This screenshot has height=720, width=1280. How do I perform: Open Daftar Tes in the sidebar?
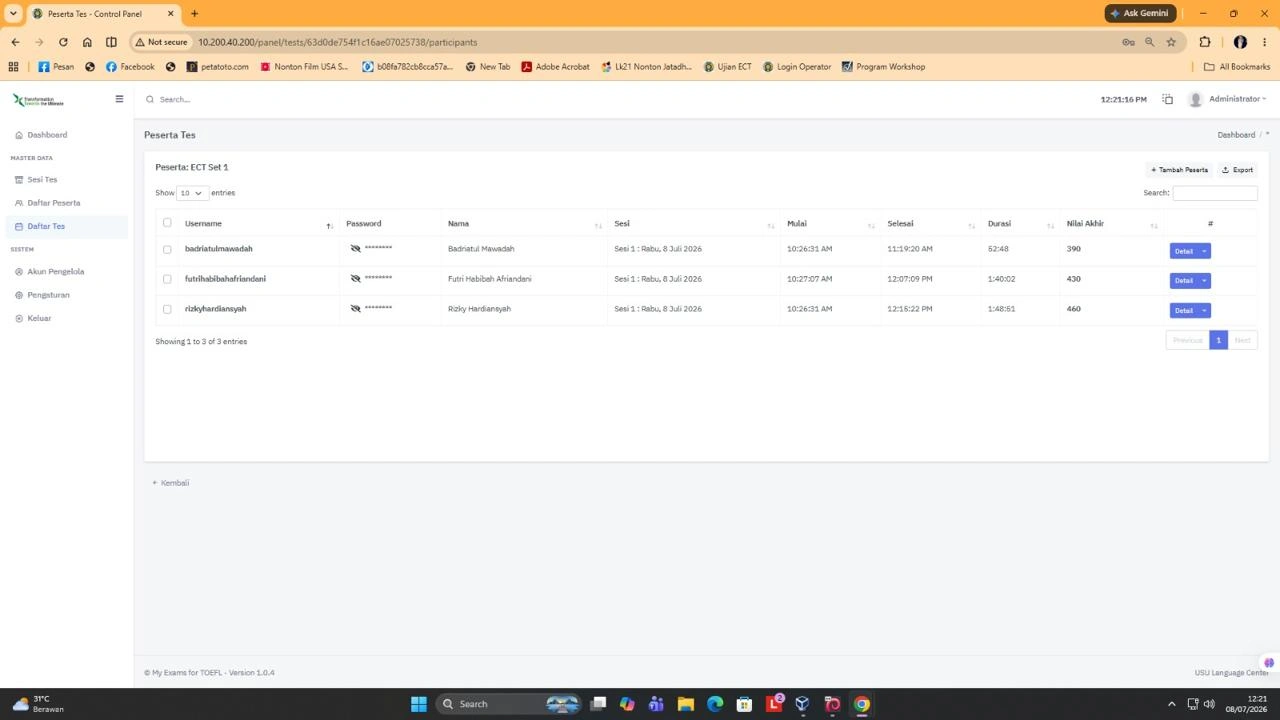pyautogui.click(x=46, y=226)
